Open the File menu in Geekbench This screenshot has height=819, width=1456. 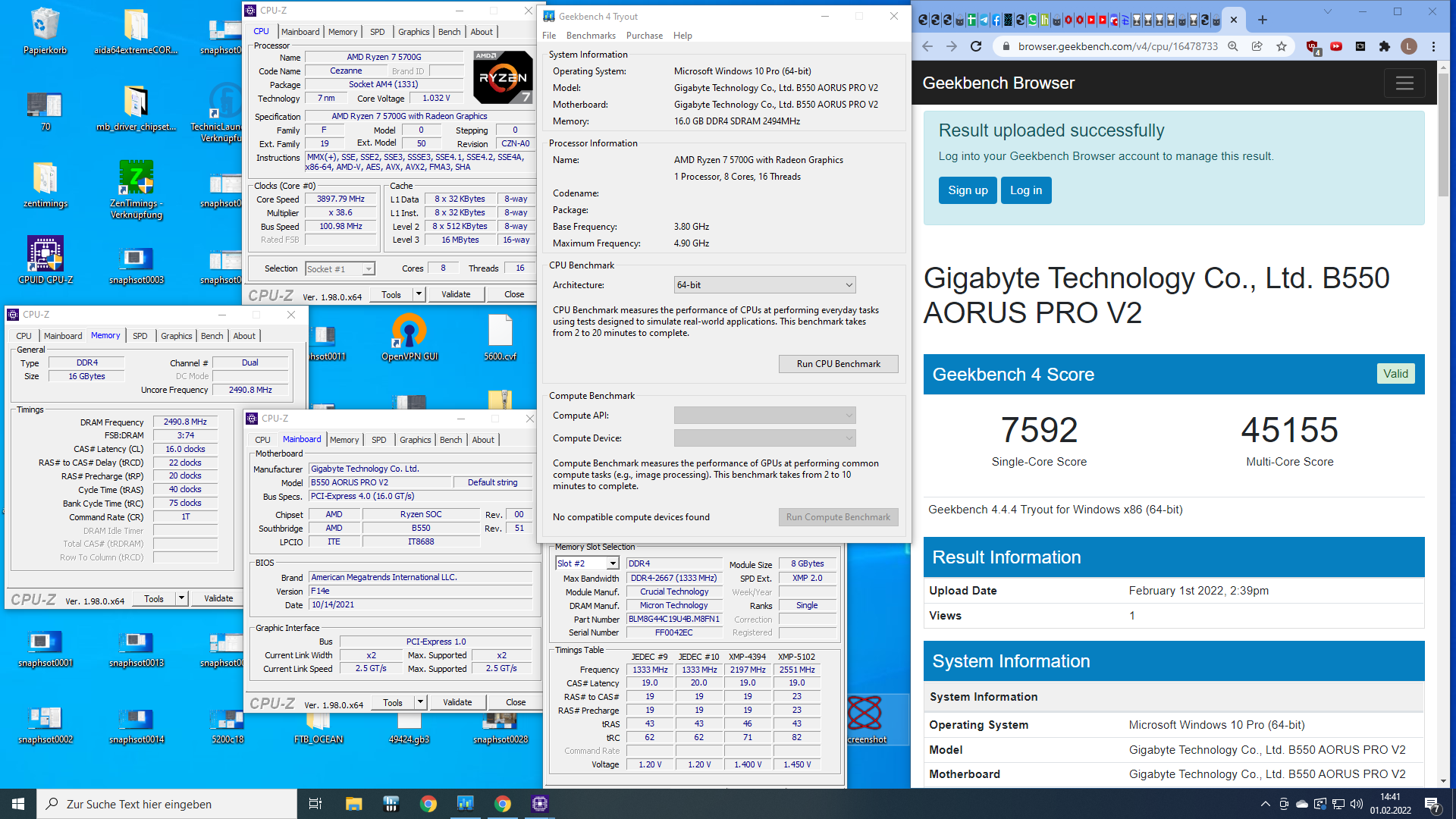[549, 36]
